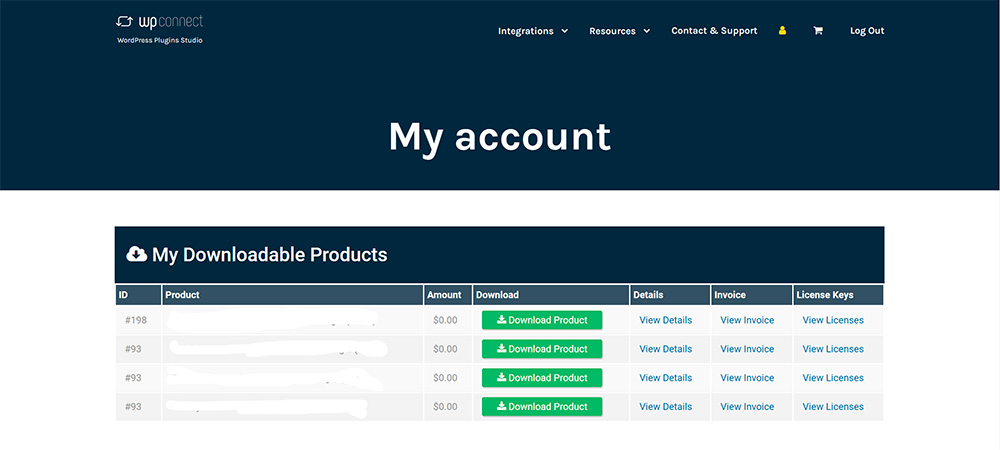Image resolution: width=1000 pixels, height=450 pixels.
Task: Click the License Keys column header
Action: point(838,295)
